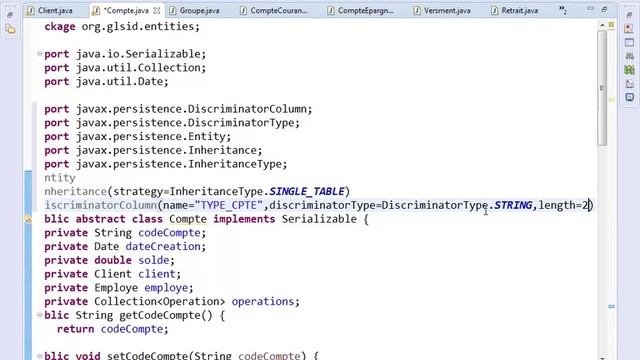Open the CompteCouran... tab
This screenshot has width=640, height=360.
274,11
